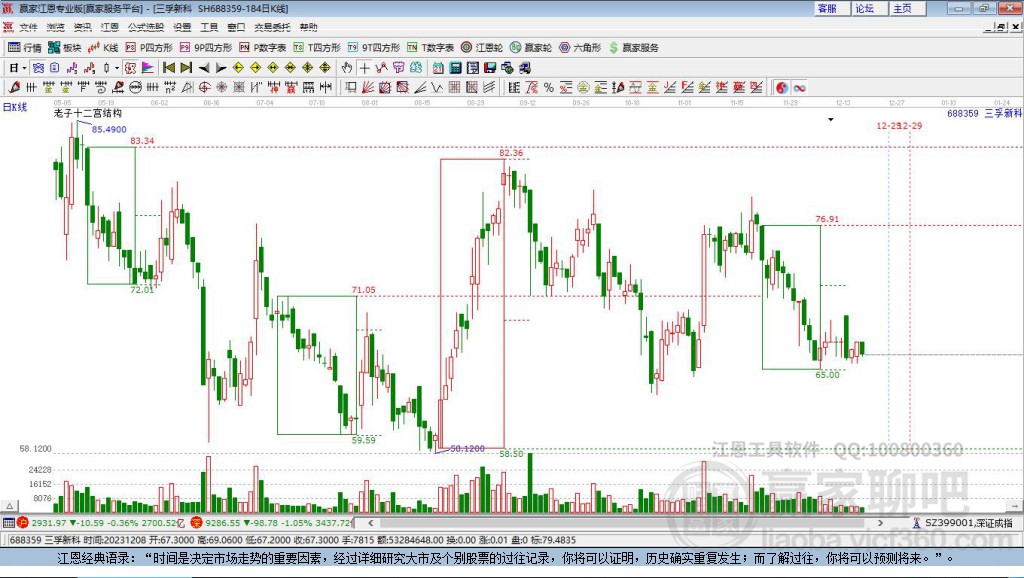Viewport: 1024px width, 578px height.
Task: Click the 688359 三孚新科 stock label
Action: pyautogui.click(x=984, y=113)
